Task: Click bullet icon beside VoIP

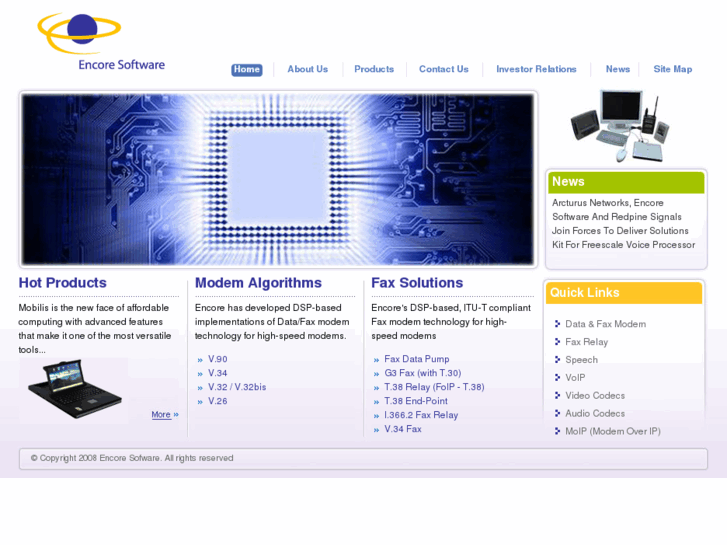Action: 557,378
